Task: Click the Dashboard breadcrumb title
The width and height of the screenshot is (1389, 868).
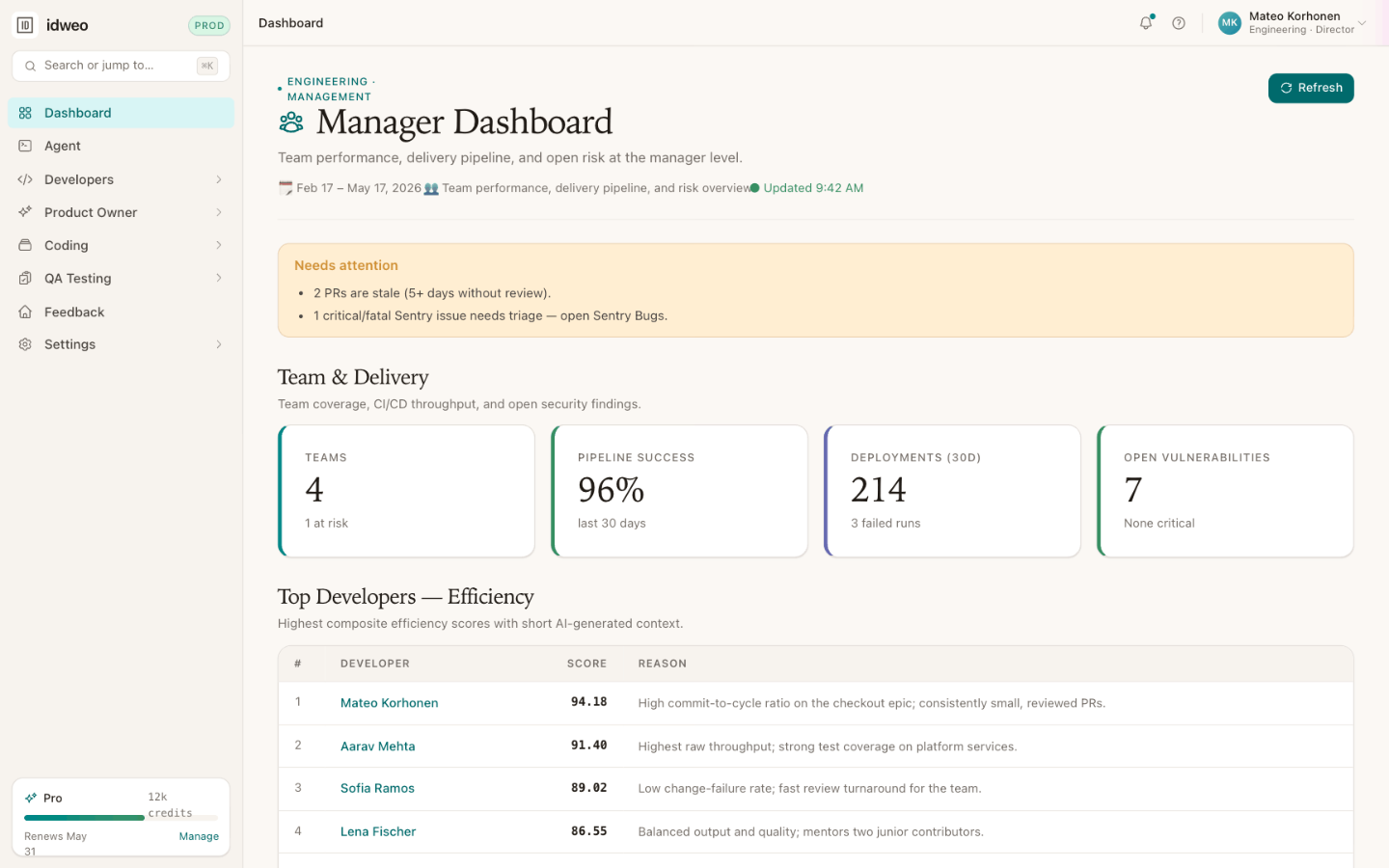Action: coord(290,23)
